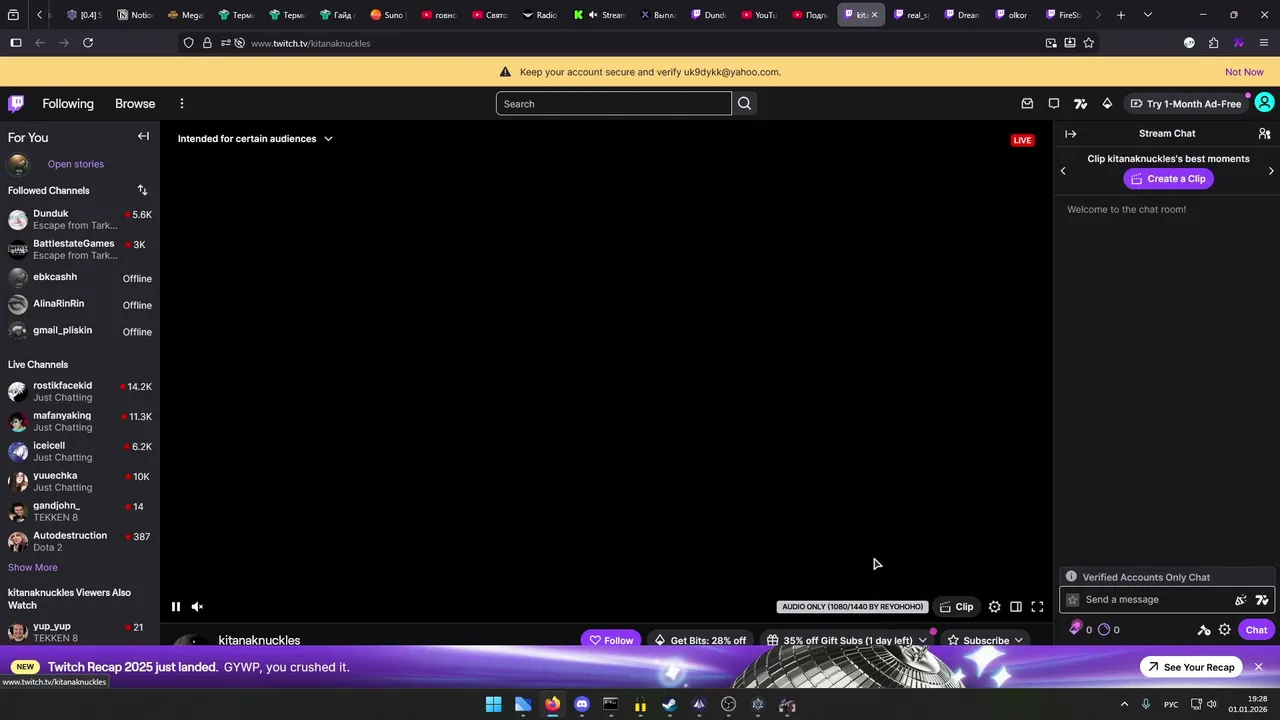Focus the Twitch Search field
The height and width of the screenshot is (720, 1280).
613,104
